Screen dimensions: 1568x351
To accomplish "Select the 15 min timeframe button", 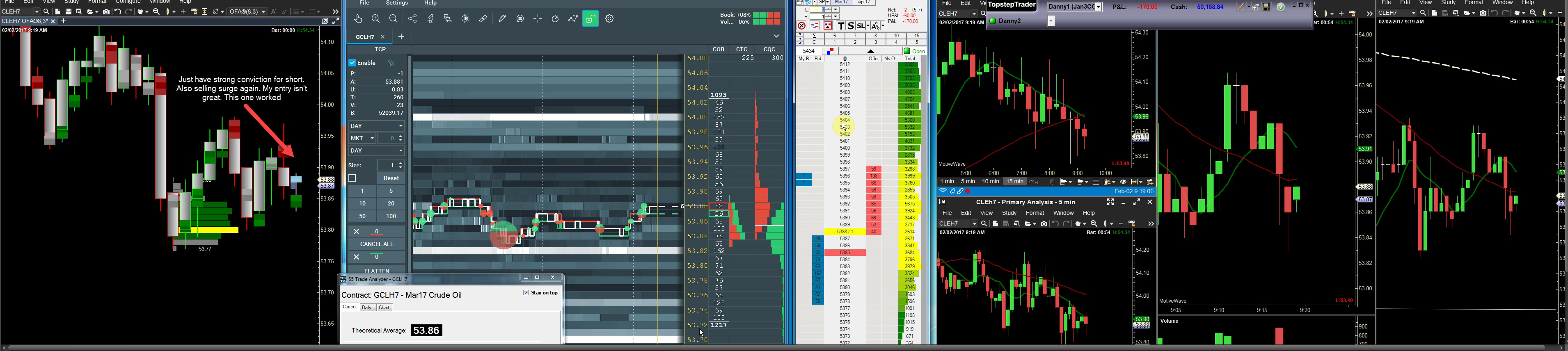I will pos(1015,182).
